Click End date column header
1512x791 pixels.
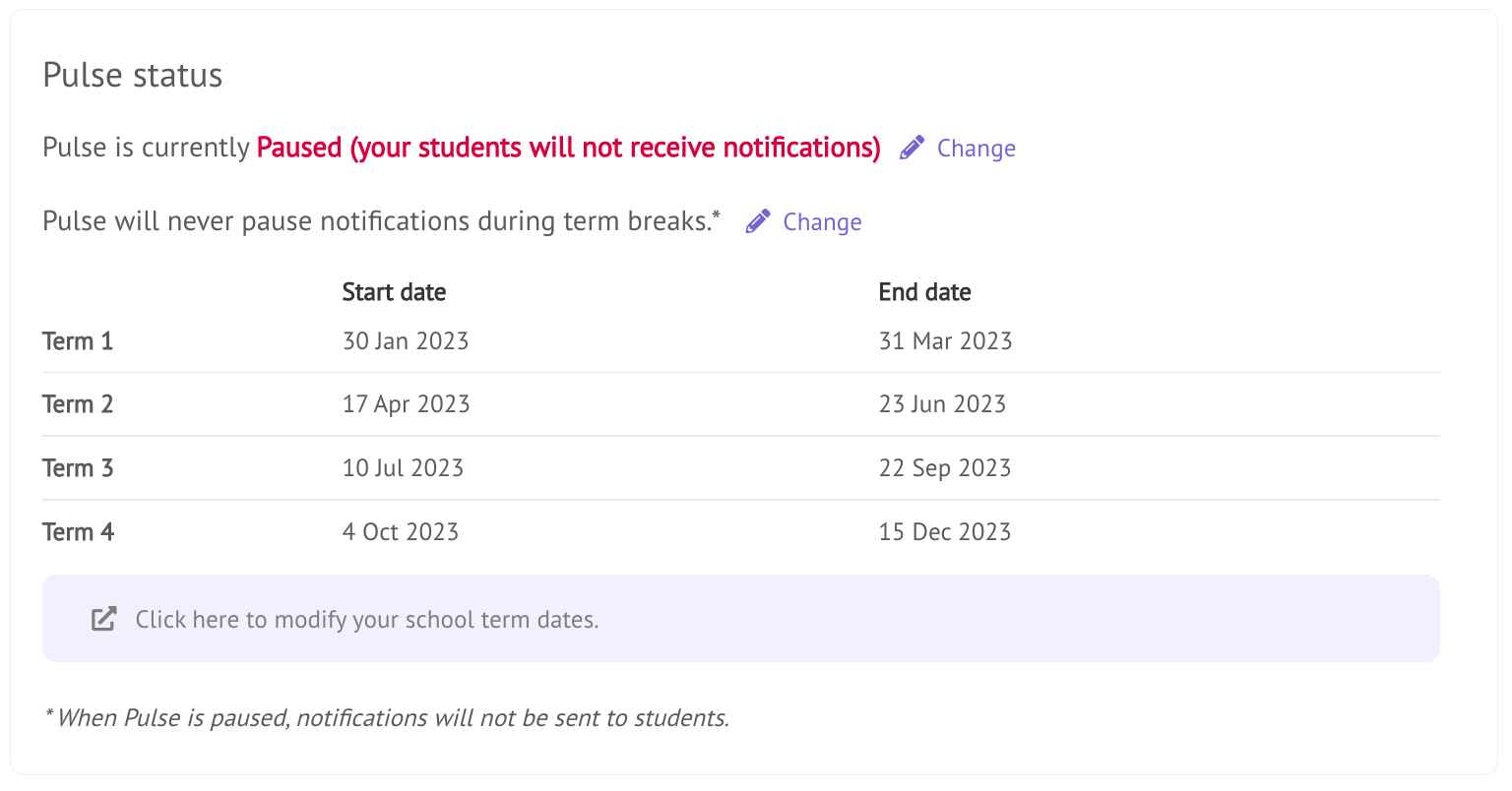tap(924, 292)
